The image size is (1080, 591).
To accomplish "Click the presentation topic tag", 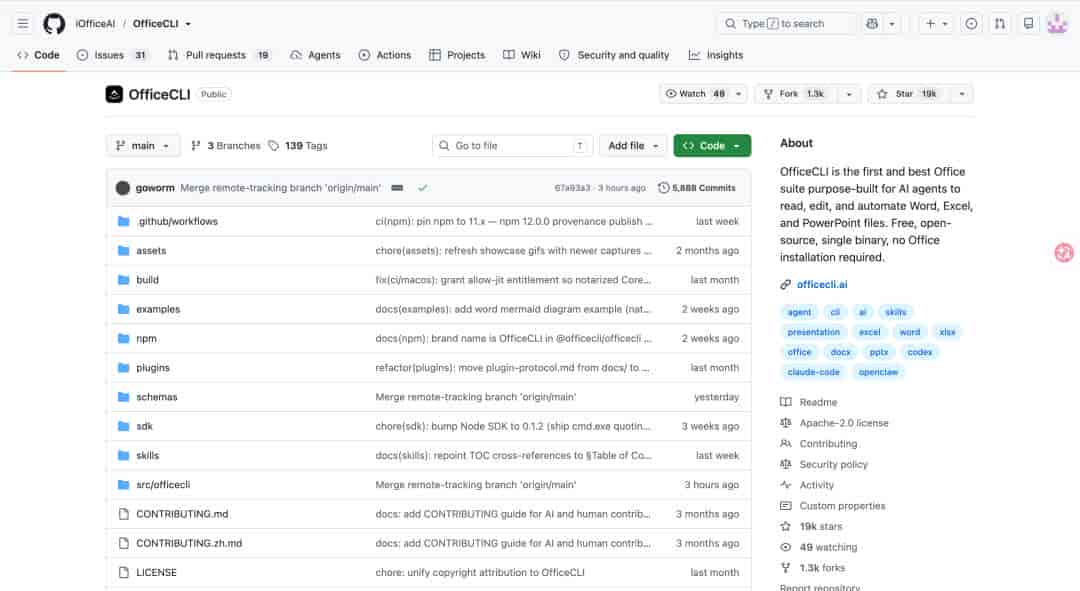I will tap(813, 332).
